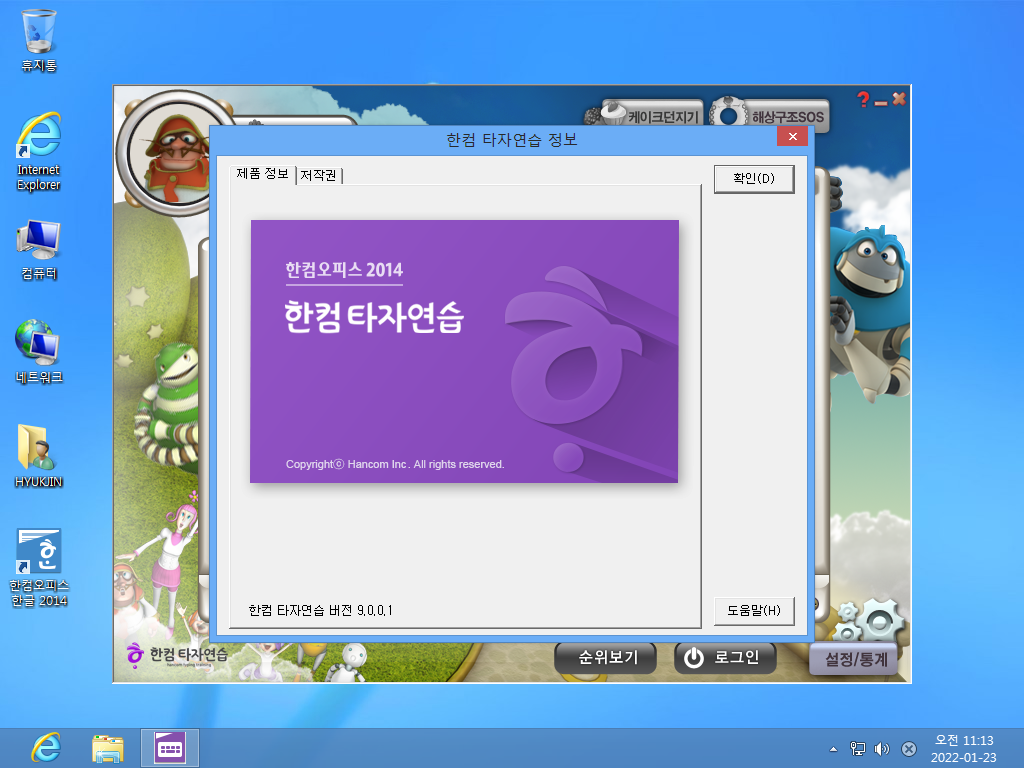Image resolution: width=1024 pixels, height=768 pixels.
Task: Open File Explorer from the taskbar
Action: (108, 748)
